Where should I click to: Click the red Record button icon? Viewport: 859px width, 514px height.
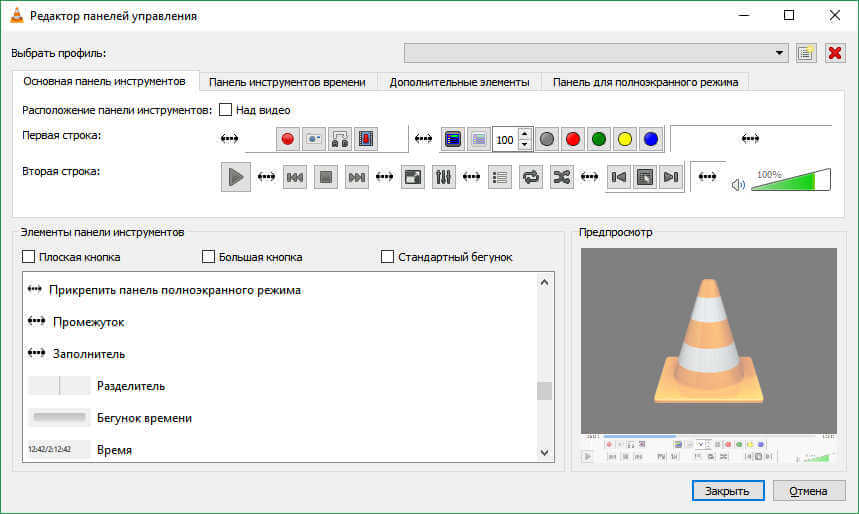coord(288,140)
